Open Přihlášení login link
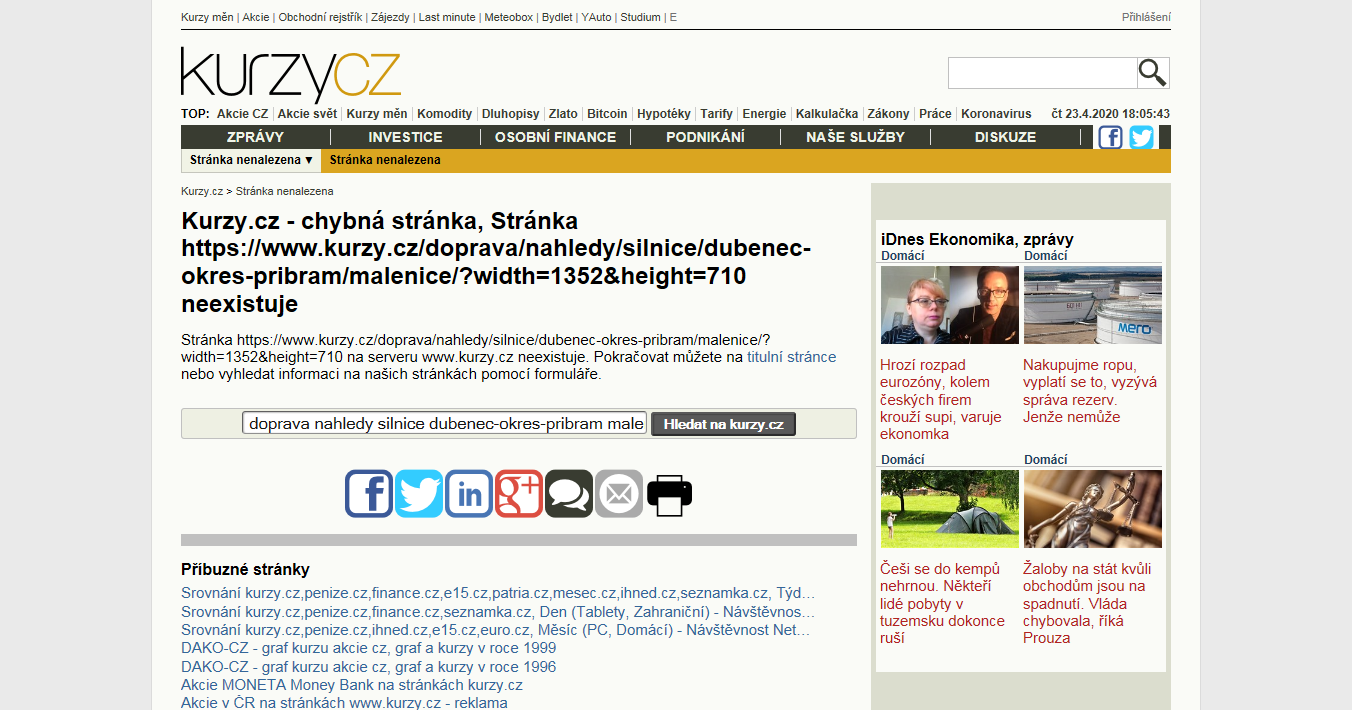1352x710 pixels. 1146,17
